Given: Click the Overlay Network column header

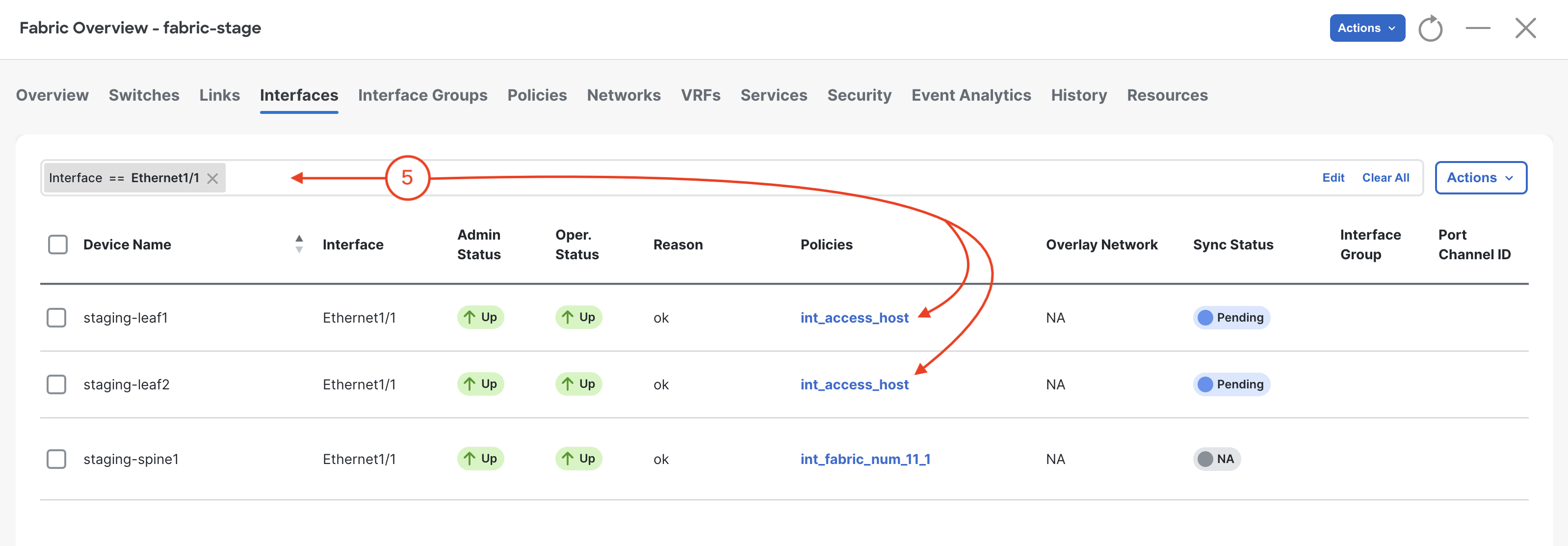Looking at the screenshot, I should 1102,245.
